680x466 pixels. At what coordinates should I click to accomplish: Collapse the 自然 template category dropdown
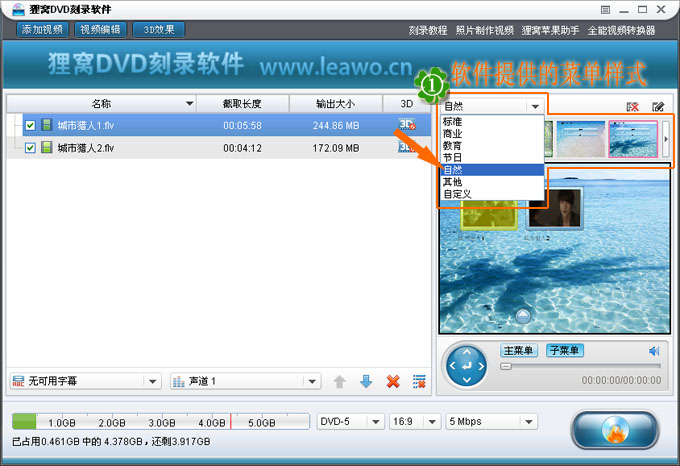tap(535, 106)
